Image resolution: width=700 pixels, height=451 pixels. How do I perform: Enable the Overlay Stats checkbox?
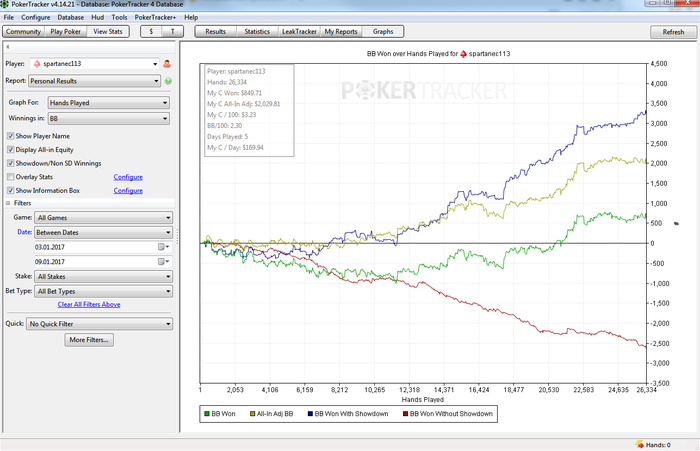coord(10,177)
